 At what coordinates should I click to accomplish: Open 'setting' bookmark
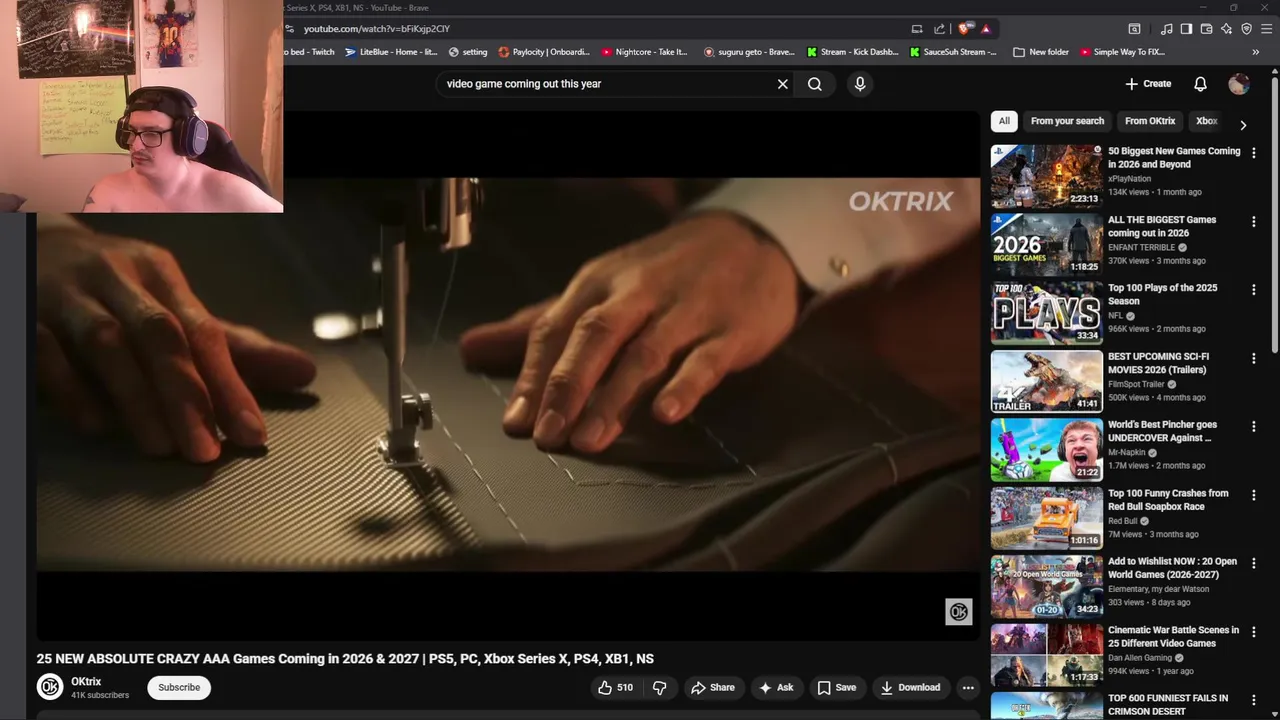pos(468,52)
